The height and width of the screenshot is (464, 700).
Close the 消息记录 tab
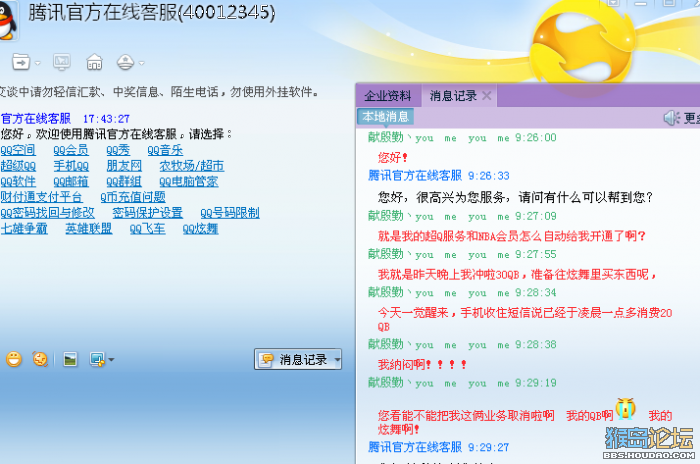487,96
